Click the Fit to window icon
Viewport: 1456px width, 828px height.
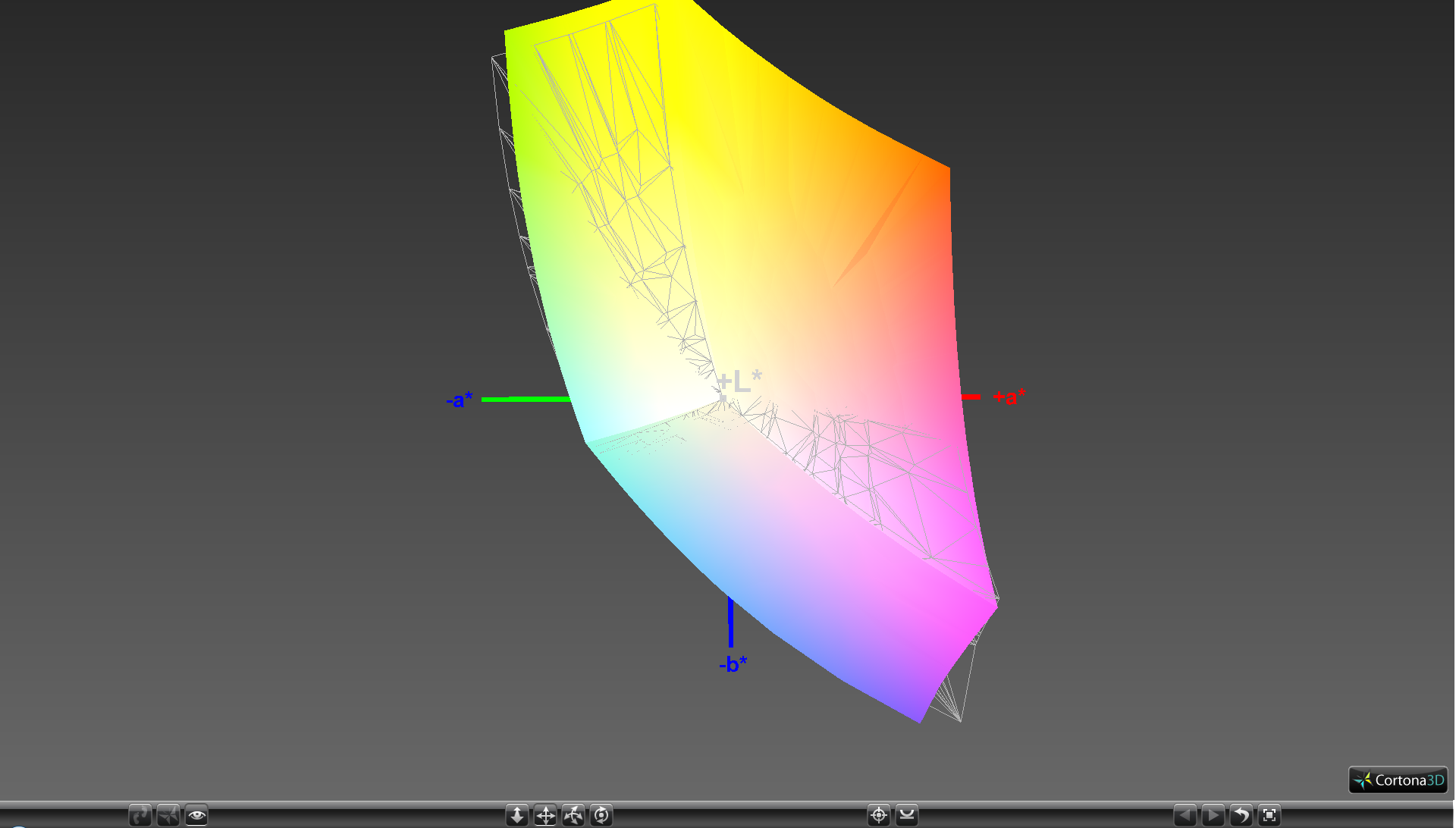click(1269, 815)
